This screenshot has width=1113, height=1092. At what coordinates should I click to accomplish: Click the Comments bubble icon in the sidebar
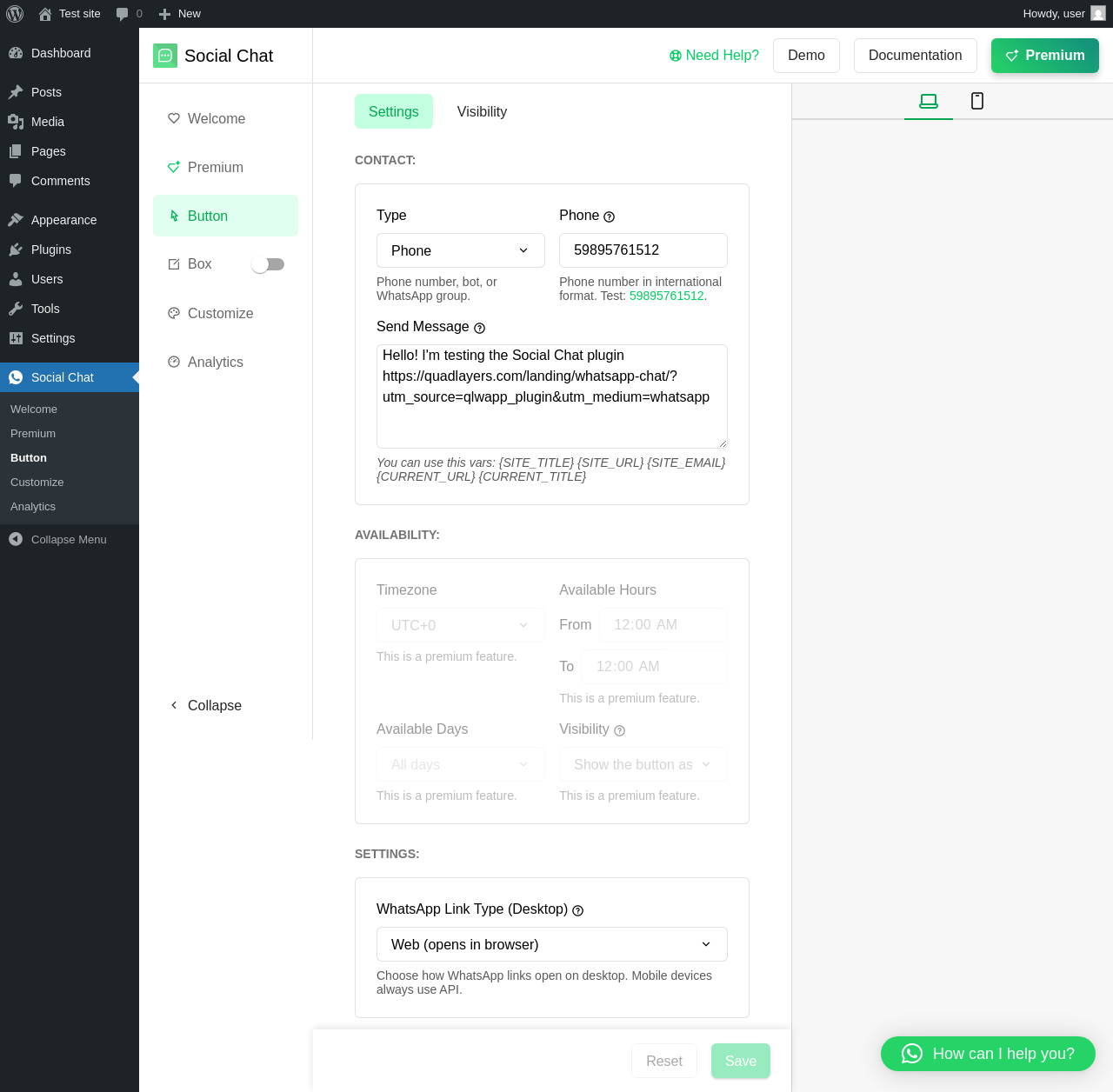pos(16,181)
